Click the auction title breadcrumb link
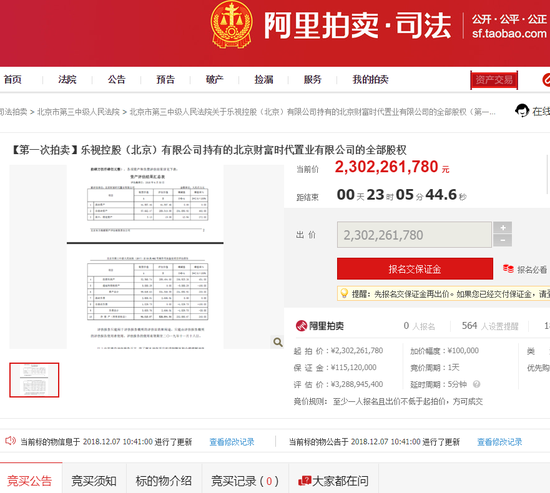 click(x=313, y=112)
